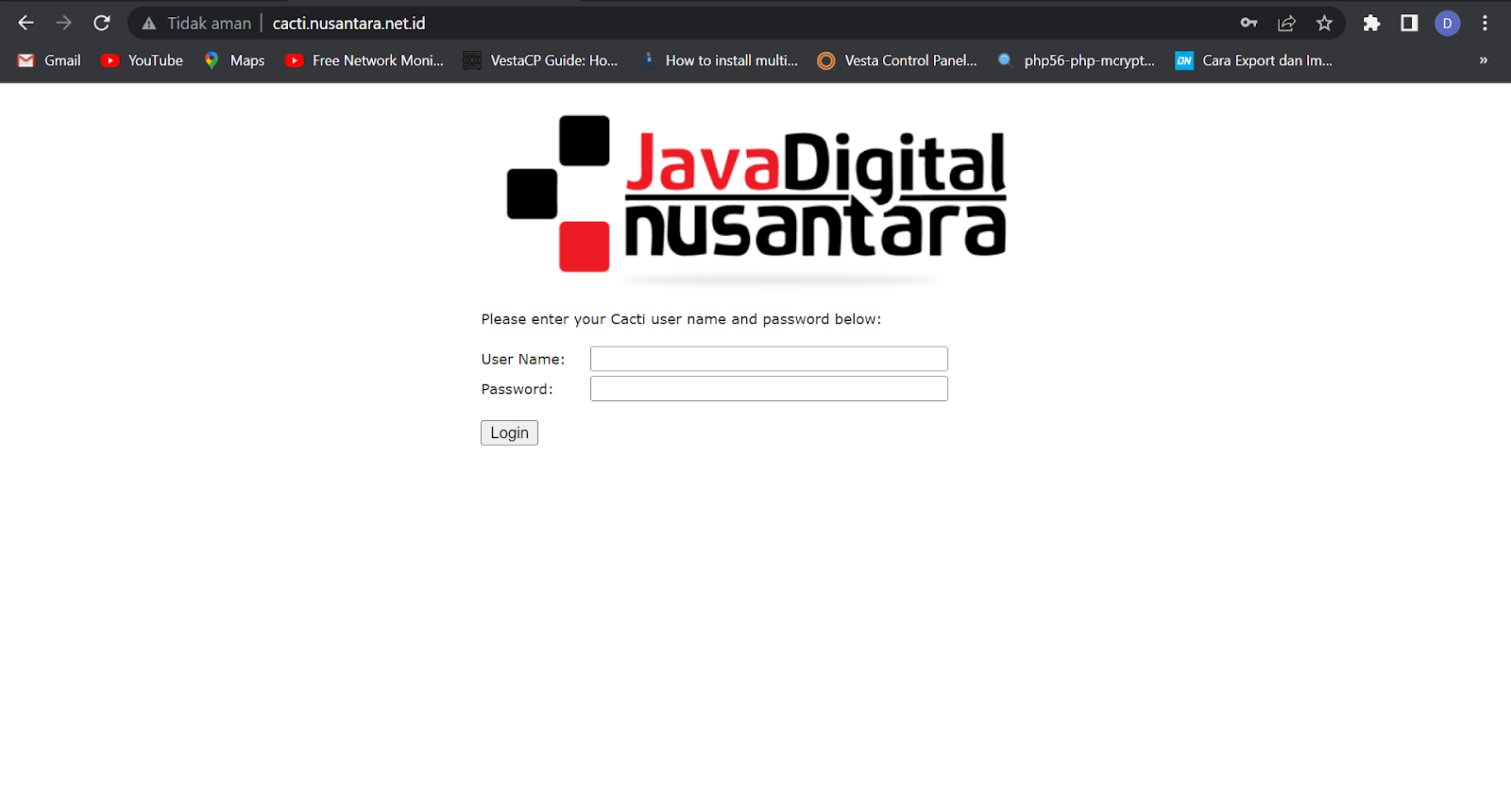Bookmark this page with the star icon

(x=1324, y=24)
